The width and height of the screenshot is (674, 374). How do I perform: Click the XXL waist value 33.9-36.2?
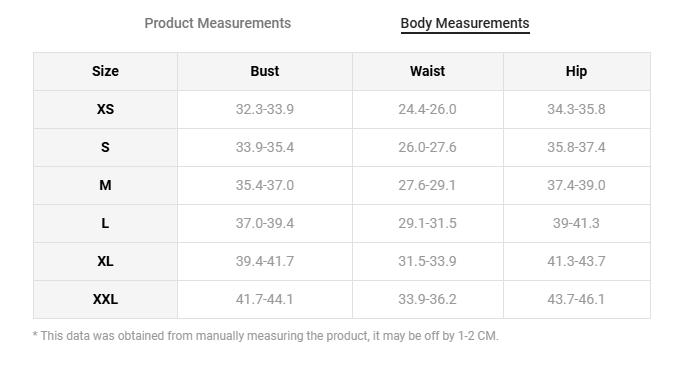click(427, 299)
